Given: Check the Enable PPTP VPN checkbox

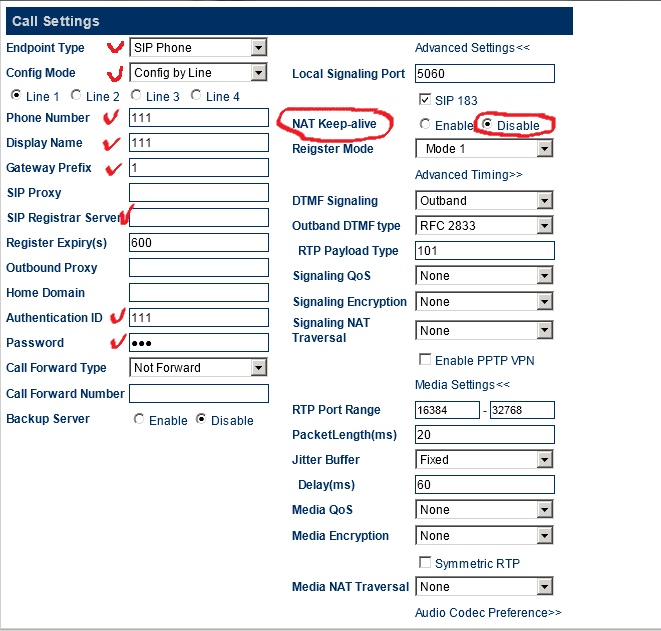Looking at the screenshot, I should 425,360.
